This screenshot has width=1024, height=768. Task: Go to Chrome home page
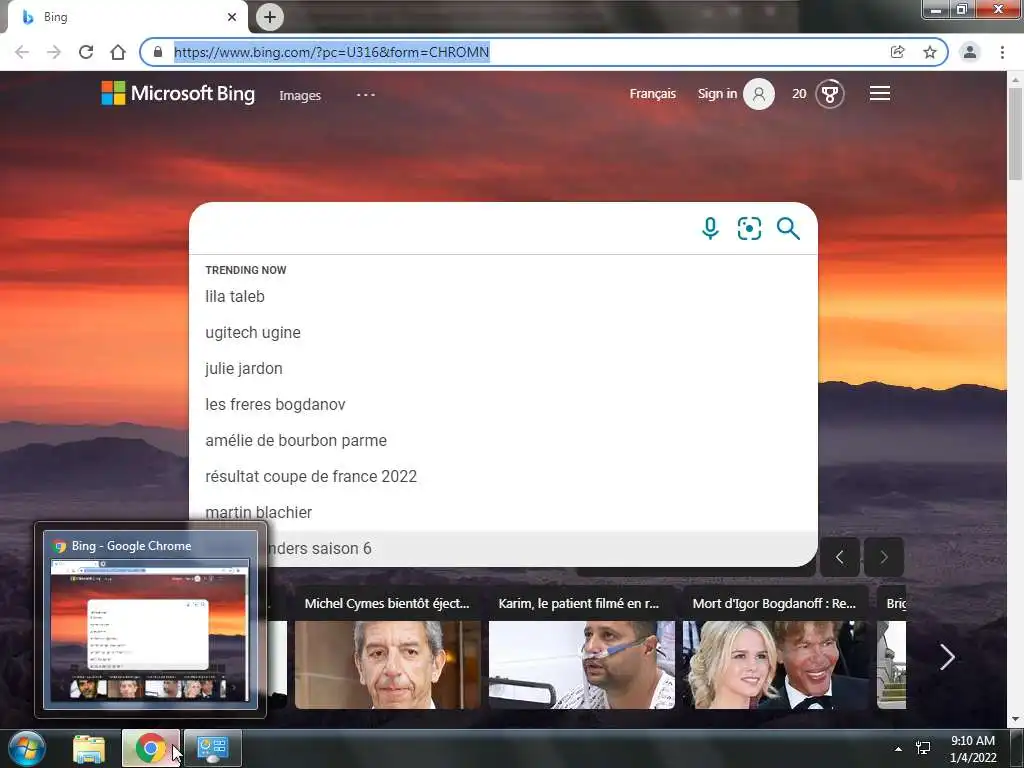(118, 52)
